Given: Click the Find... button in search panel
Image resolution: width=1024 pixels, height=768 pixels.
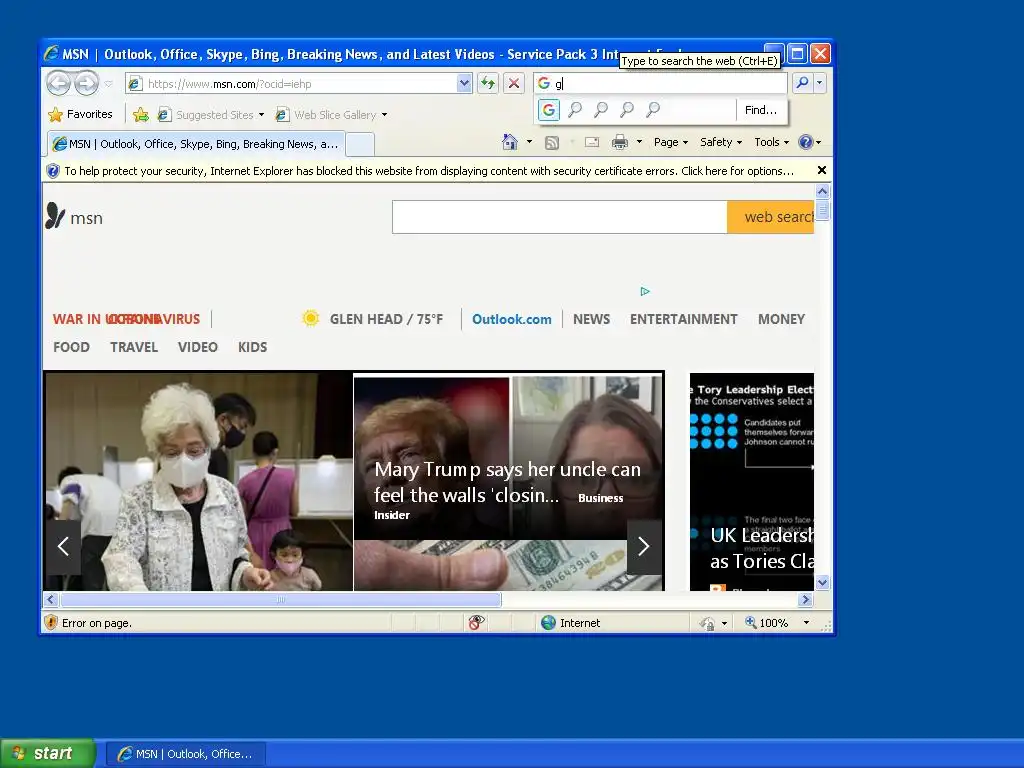Looking at the screenshot, I should 761,110.
